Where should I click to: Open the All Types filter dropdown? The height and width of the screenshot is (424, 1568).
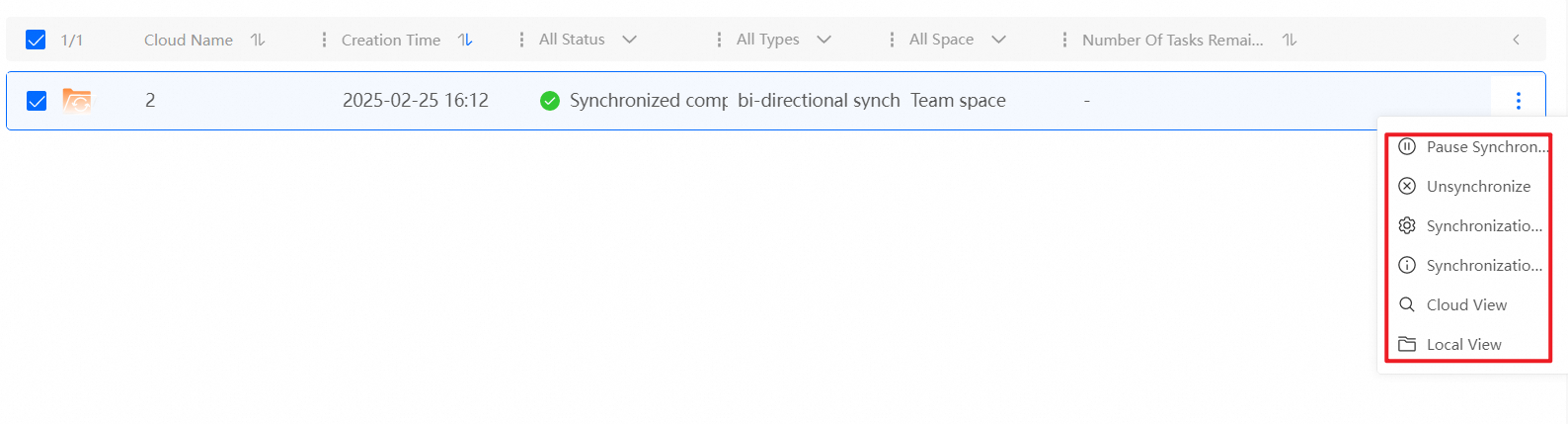pos(823,40)
